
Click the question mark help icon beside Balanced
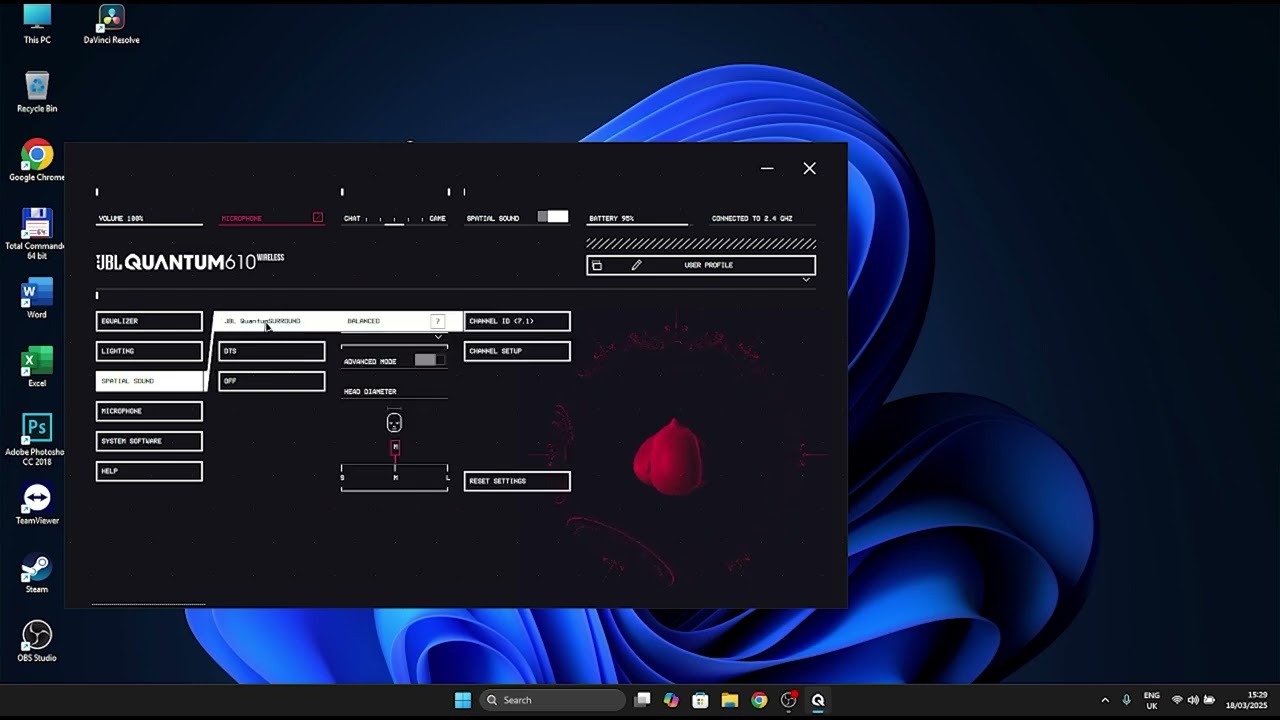(x=437, y=321)
